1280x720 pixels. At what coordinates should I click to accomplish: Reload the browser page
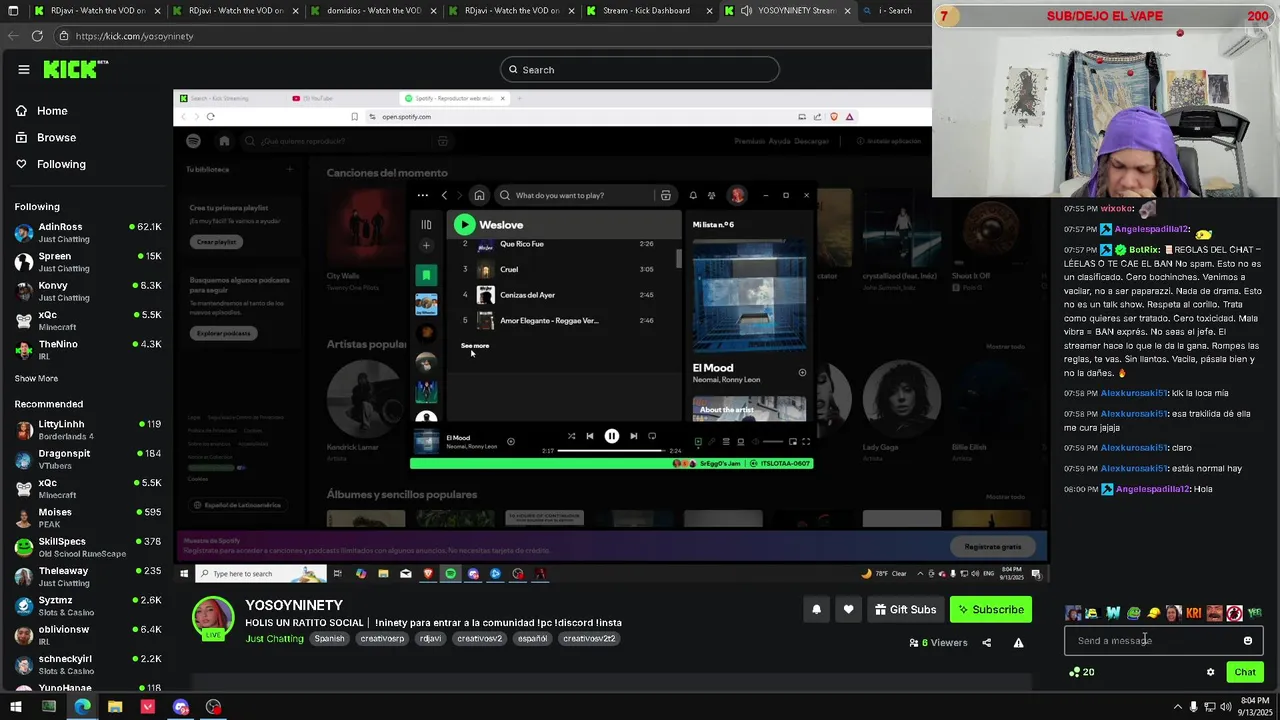pyautogui.click(x=37, y=36)
